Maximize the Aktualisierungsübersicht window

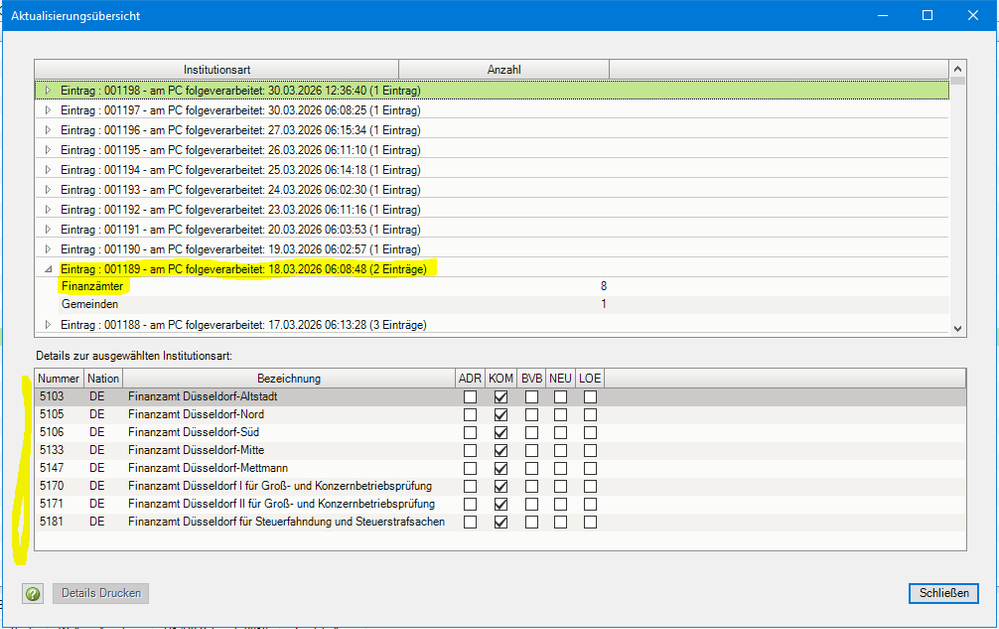928,15
